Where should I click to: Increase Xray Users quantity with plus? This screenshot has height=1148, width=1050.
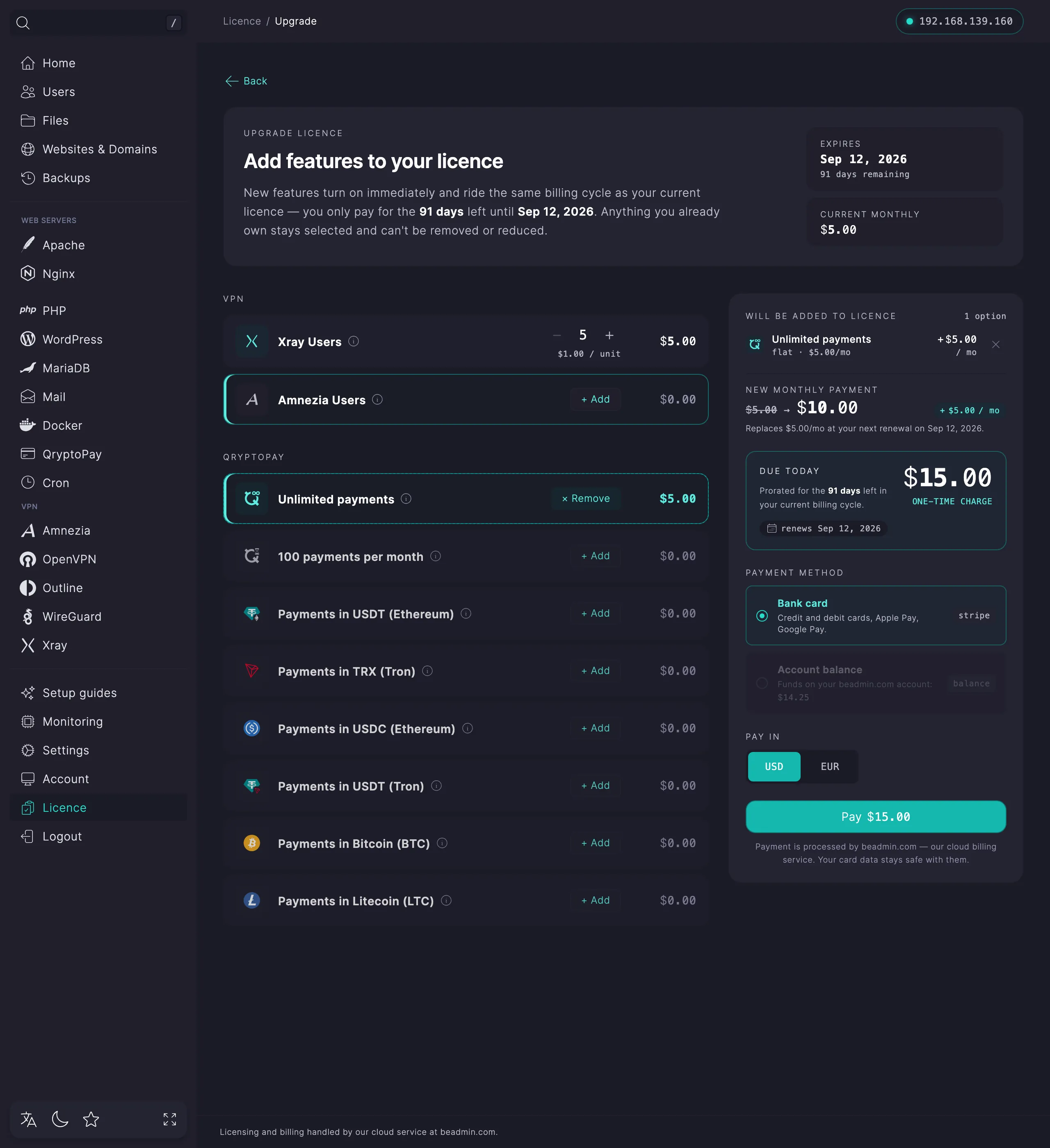pos(609,335)
